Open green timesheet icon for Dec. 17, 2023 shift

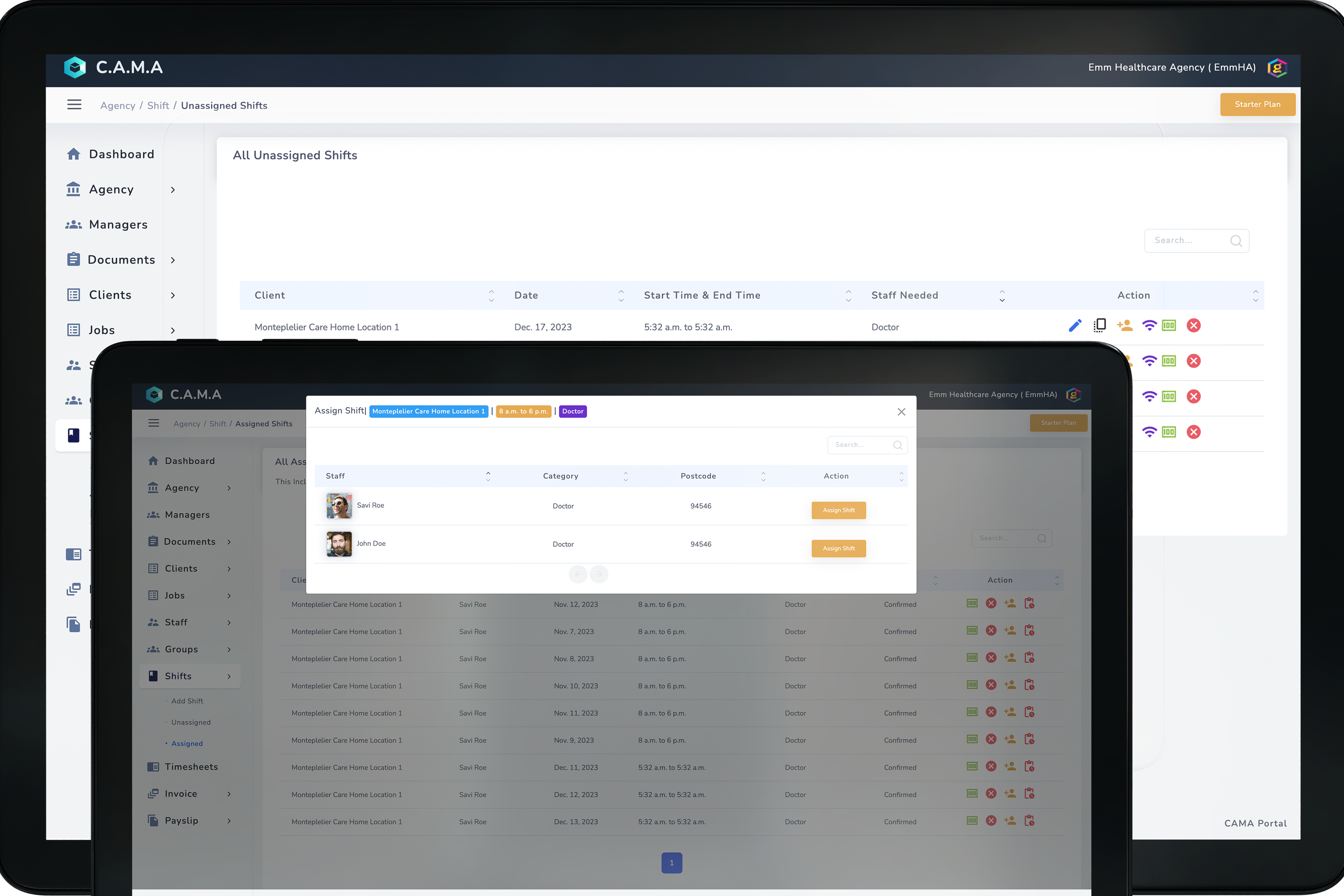[x=1169, y=326]
